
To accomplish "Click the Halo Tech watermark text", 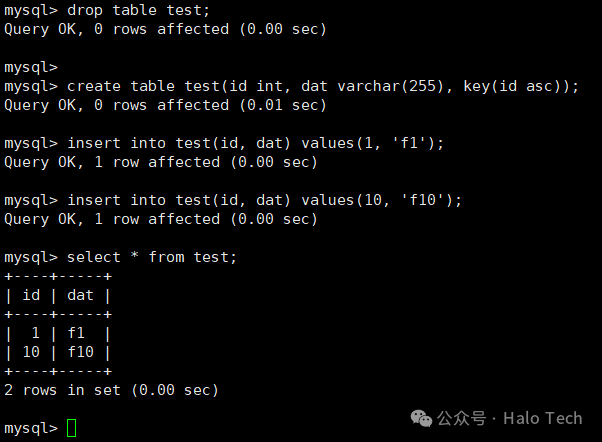I will click(542, 418).
